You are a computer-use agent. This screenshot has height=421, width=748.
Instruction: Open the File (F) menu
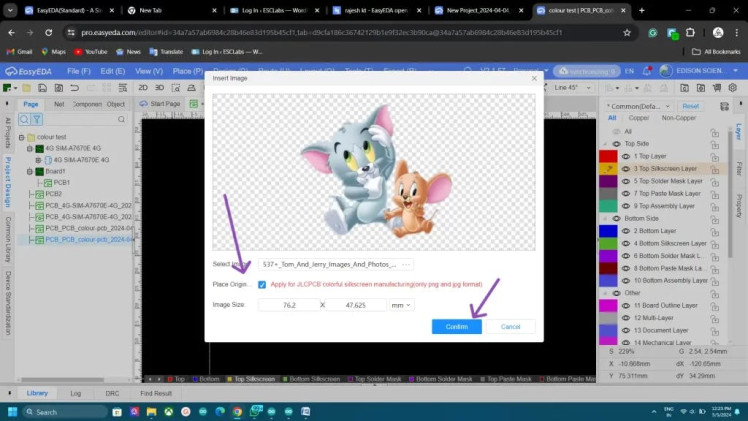78,71
